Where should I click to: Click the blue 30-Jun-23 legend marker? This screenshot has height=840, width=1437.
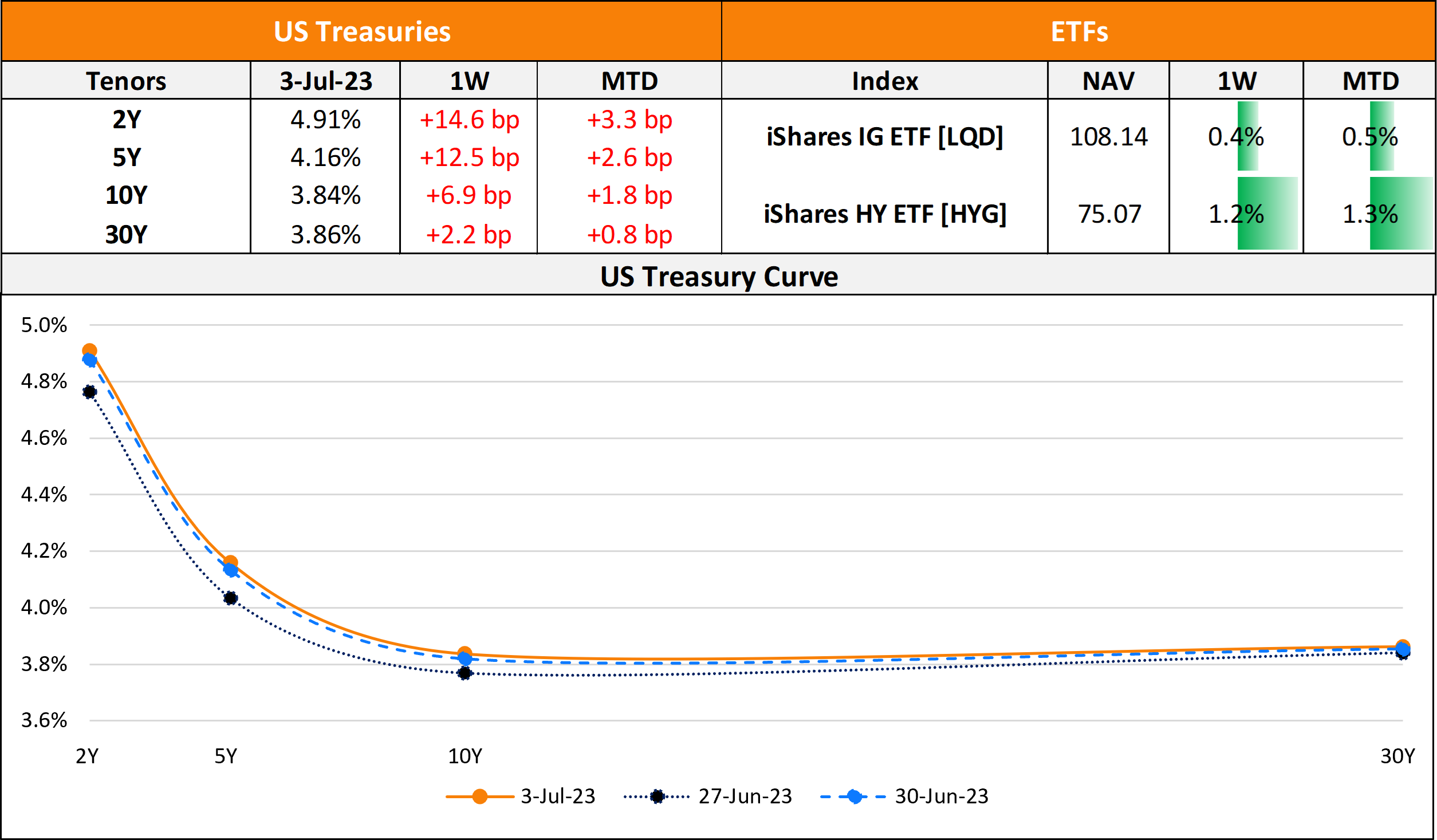(x=854, y=796)
